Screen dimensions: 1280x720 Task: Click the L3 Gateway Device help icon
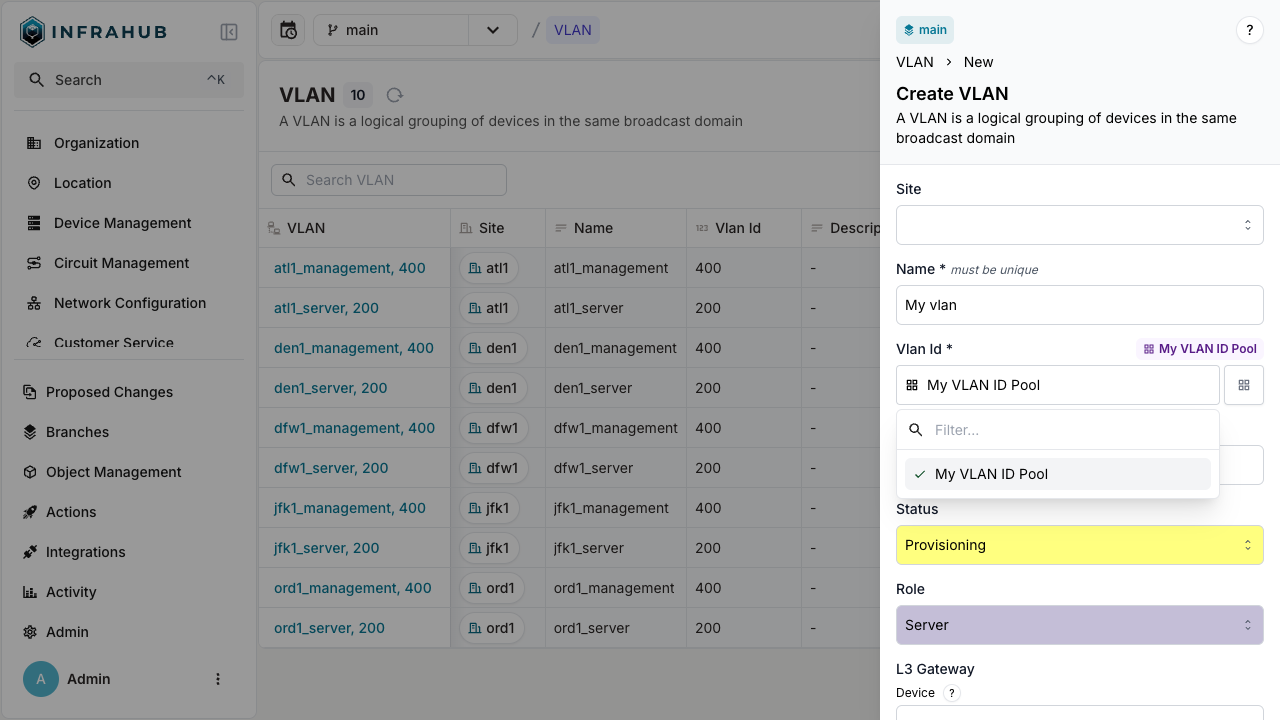952,693
